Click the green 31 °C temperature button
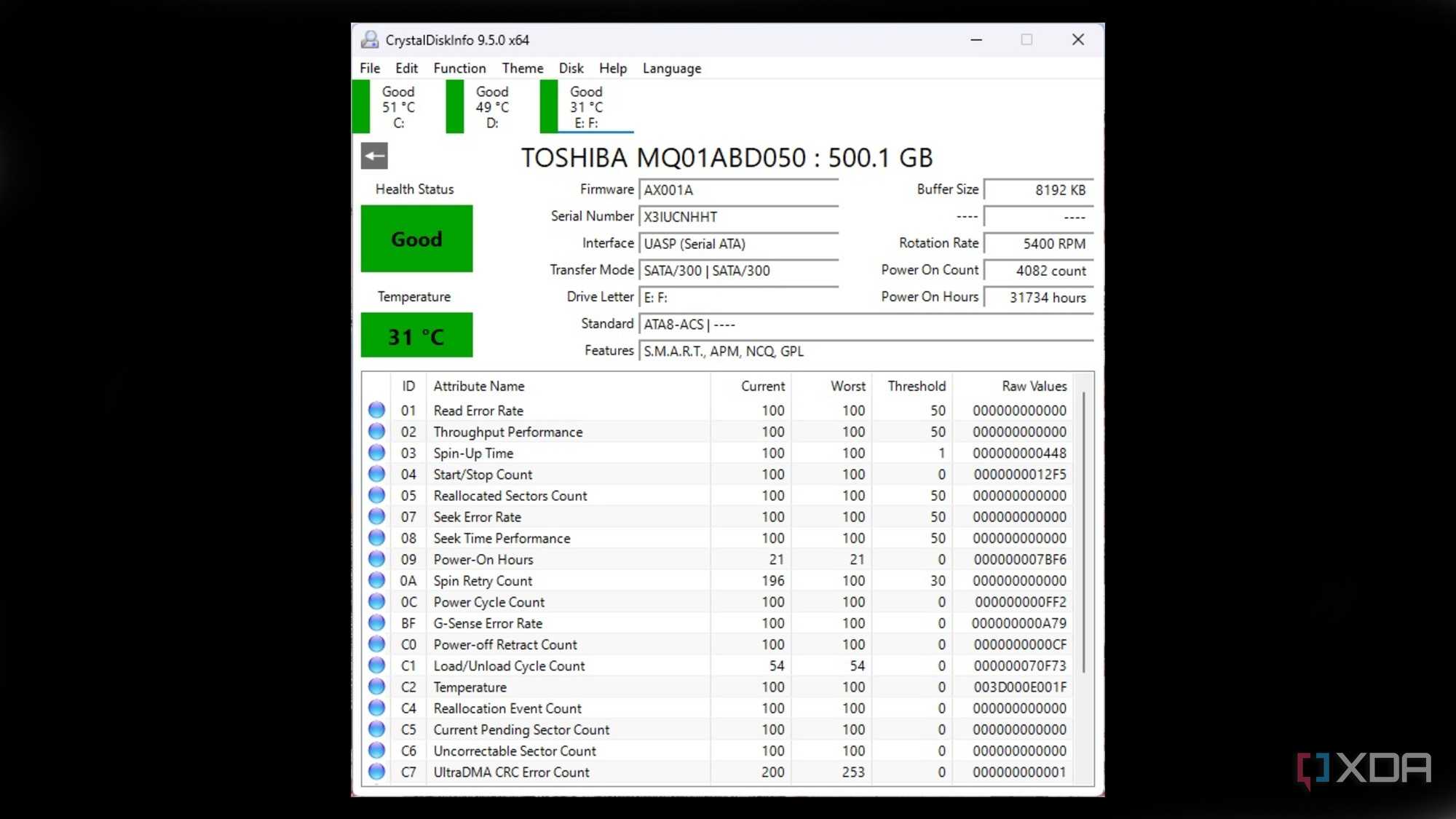This screenshot has height=819, width=1456. pyautogui.click(x=416, y=335)
